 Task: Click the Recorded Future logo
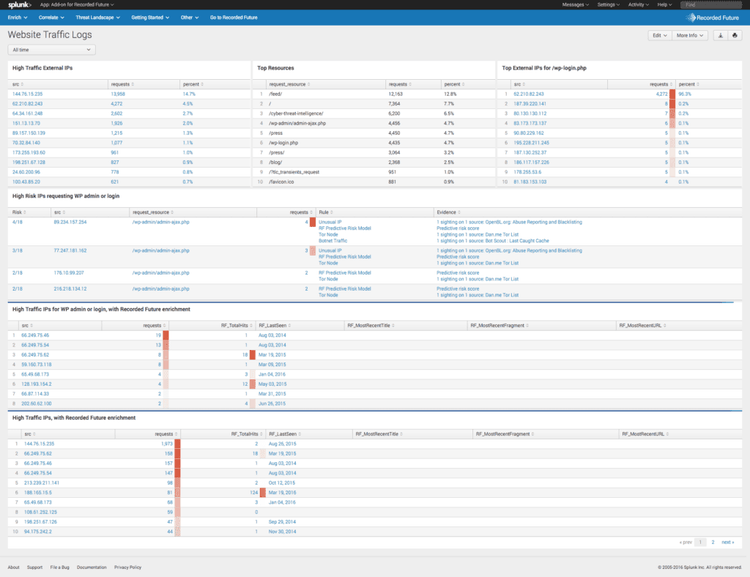coord(713,18)
